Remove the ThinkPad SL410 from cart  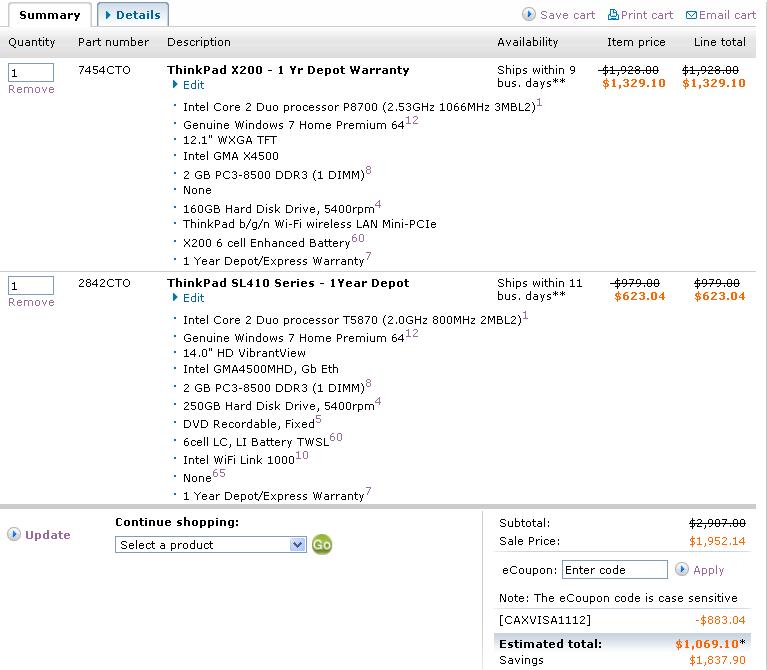31,302
